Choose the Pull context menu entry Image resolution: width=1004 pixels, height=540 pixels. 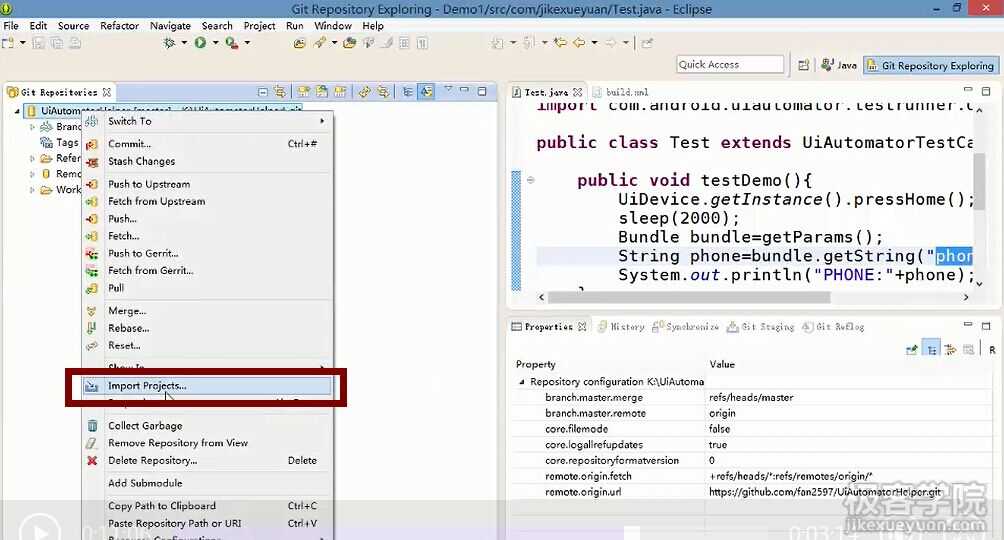pos(207,288)
